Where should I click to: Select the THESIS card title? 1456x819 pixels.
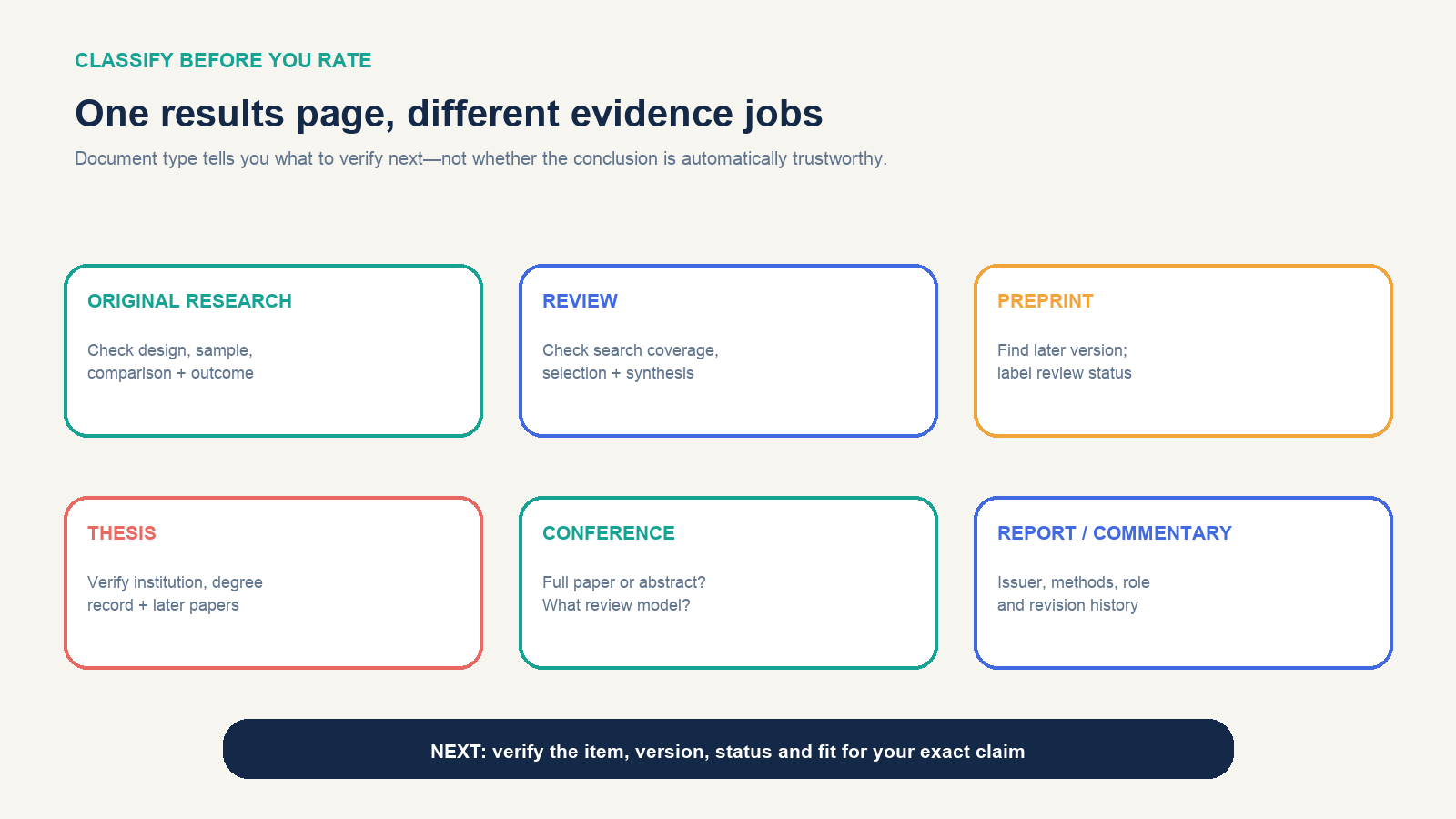[x=122, y=533]
